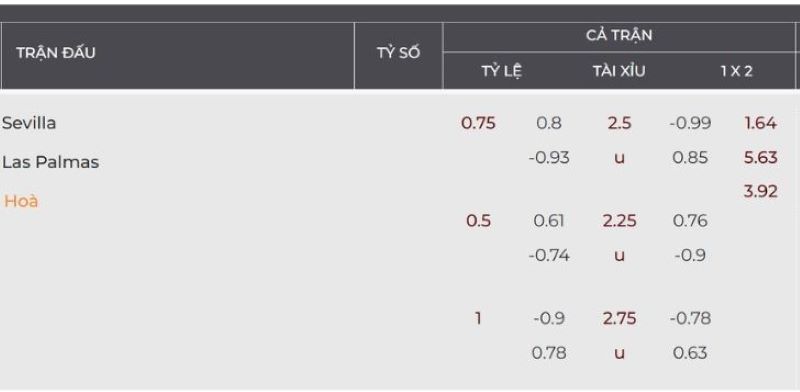This screenshot has width=800, height=392.
Task: Click the Las Palmas team name
Action: [51, 162]
